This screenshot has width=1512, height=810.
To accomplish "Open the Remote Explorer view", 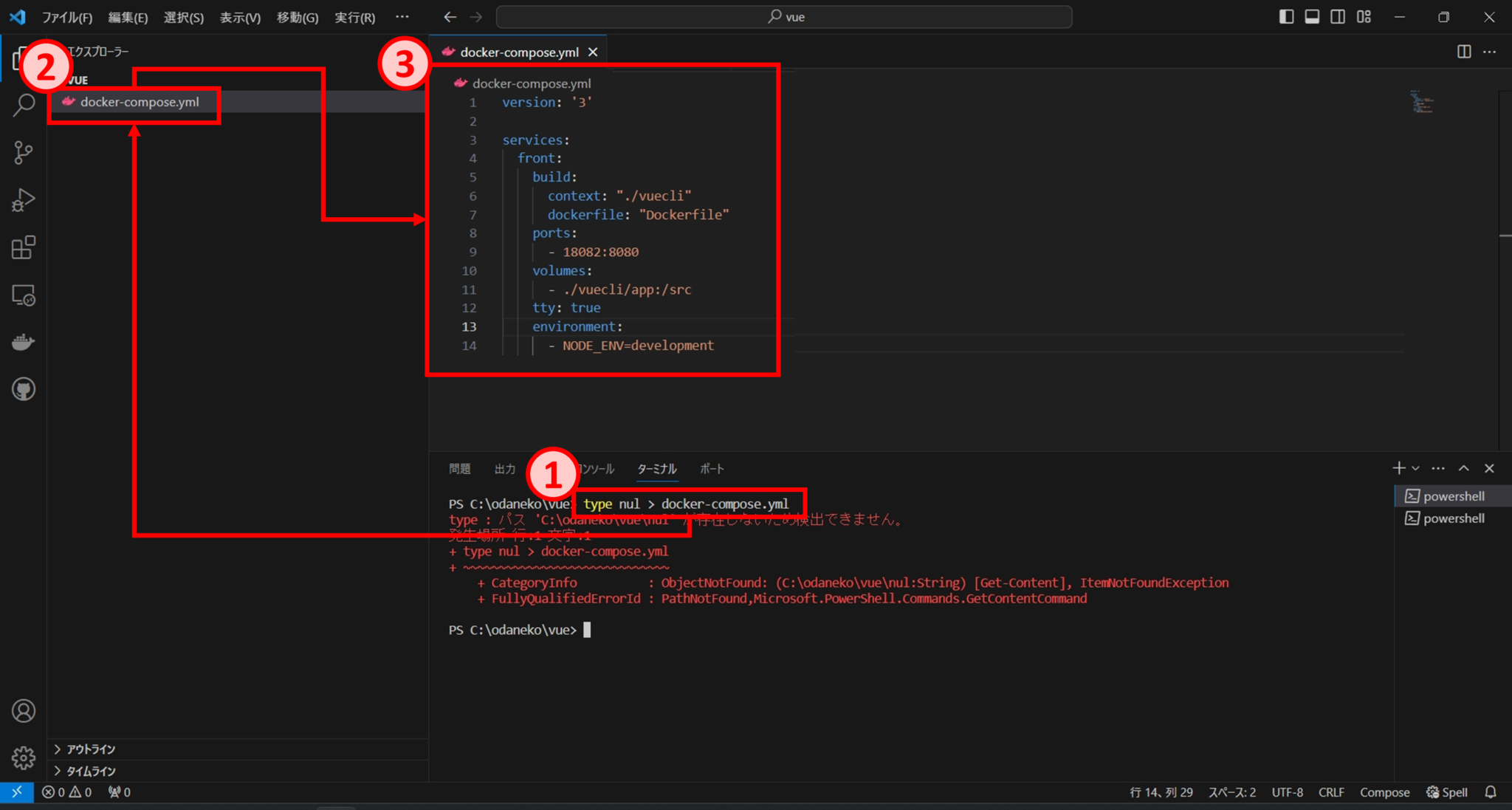I will [x=23, y=295].
